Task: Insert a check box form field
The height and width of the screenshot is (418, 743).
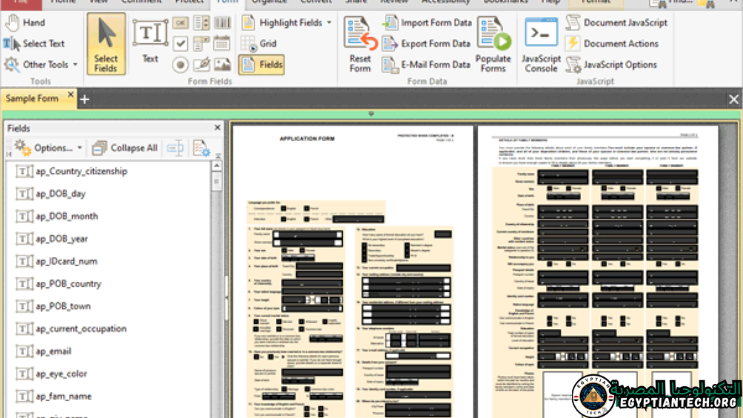Action: coord(180,44)
